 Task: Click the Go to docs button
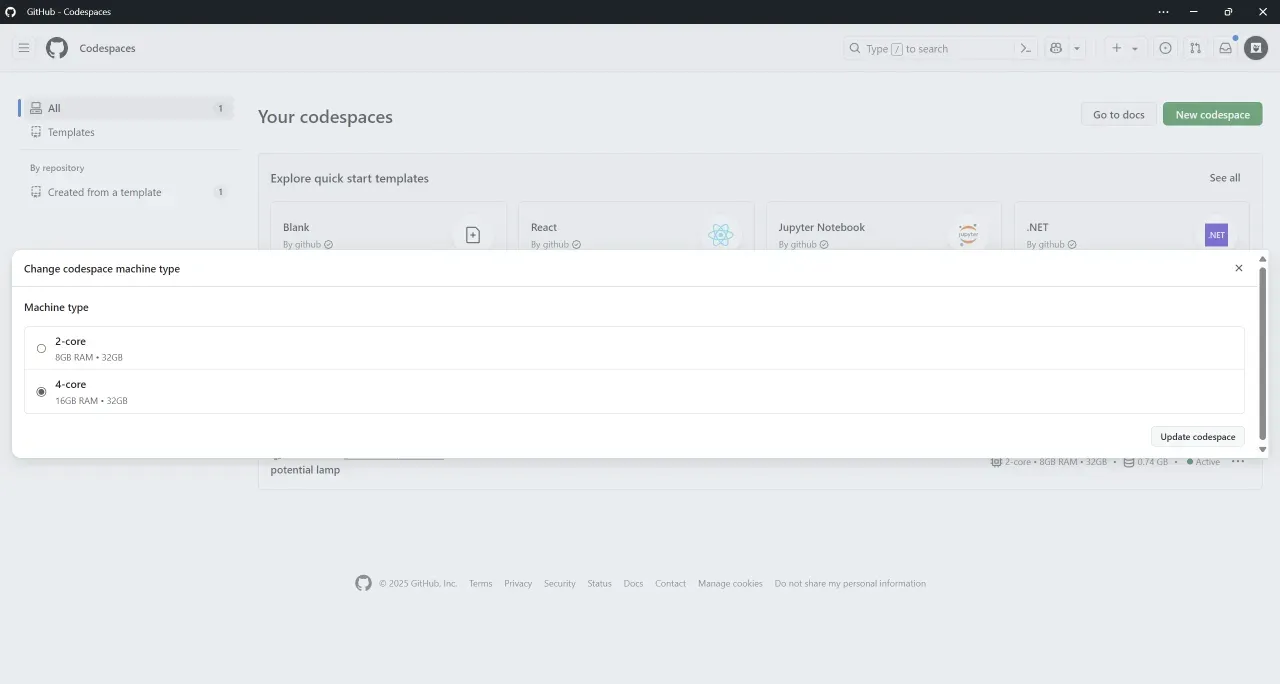(x=1118, y=114)
